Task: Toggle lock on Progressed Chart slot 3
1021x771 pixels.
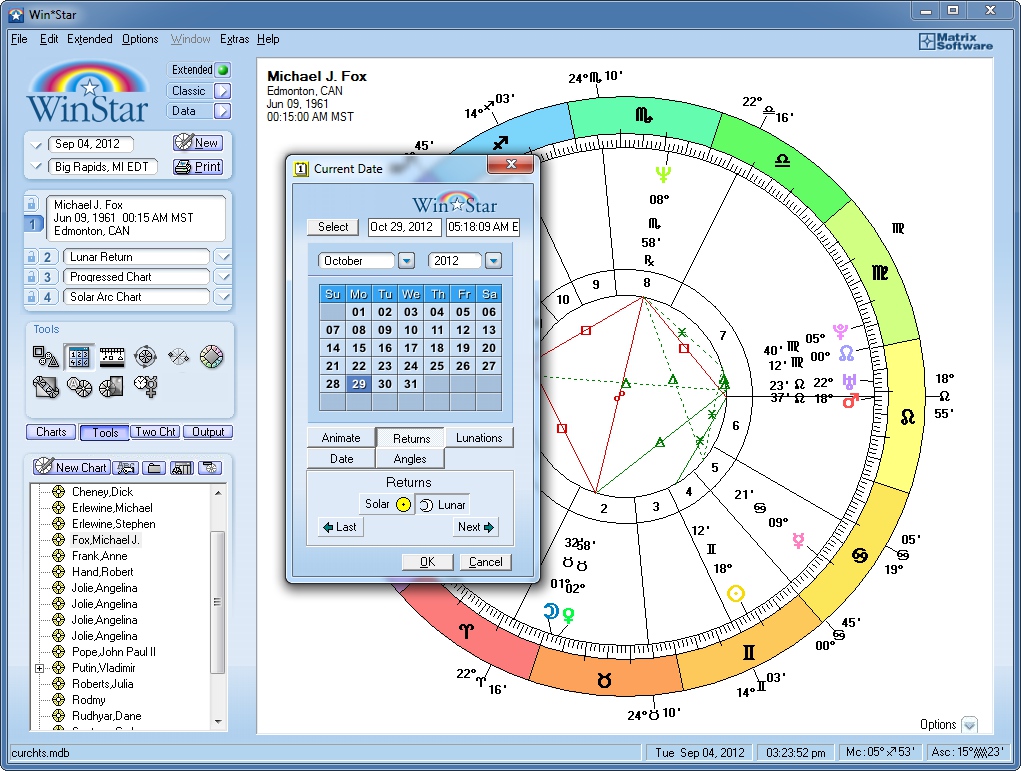Action: pos(31,277)
